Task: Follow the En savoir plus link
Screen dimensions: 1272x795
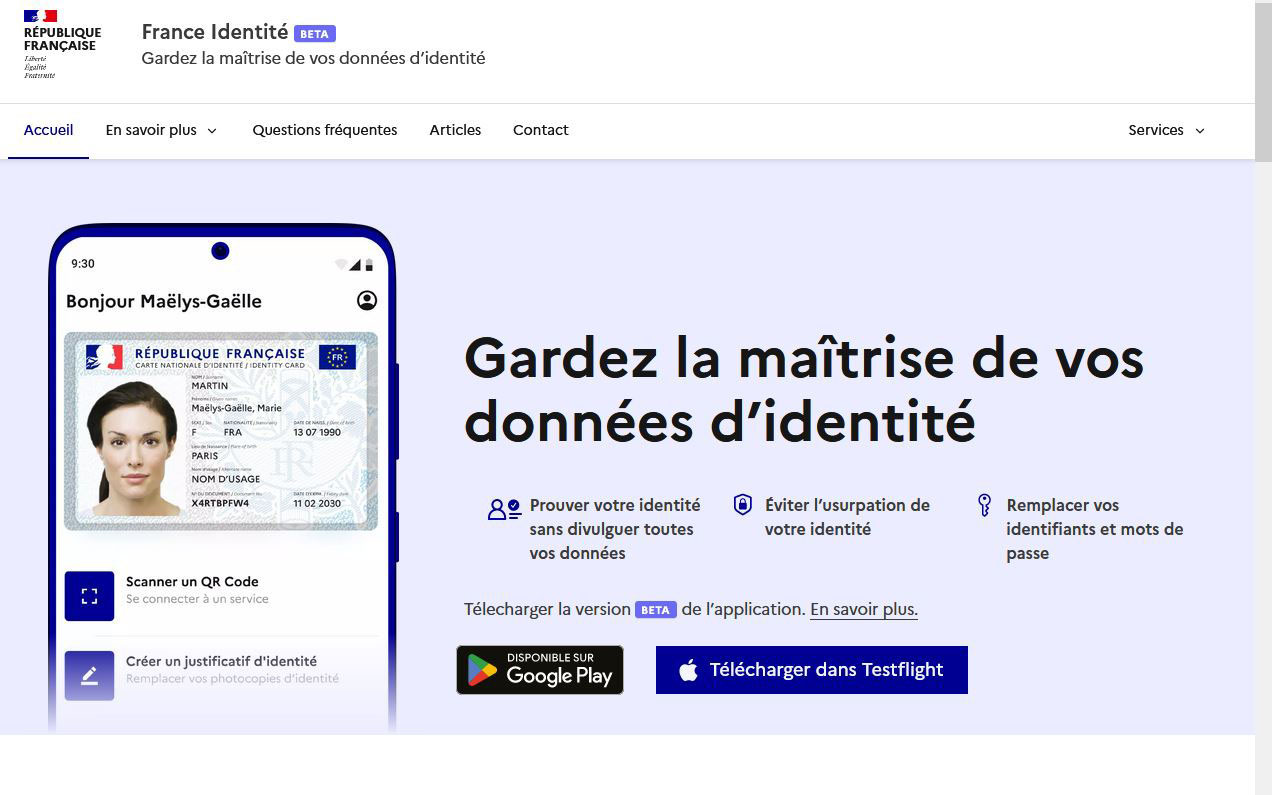Action: (863, 609)
